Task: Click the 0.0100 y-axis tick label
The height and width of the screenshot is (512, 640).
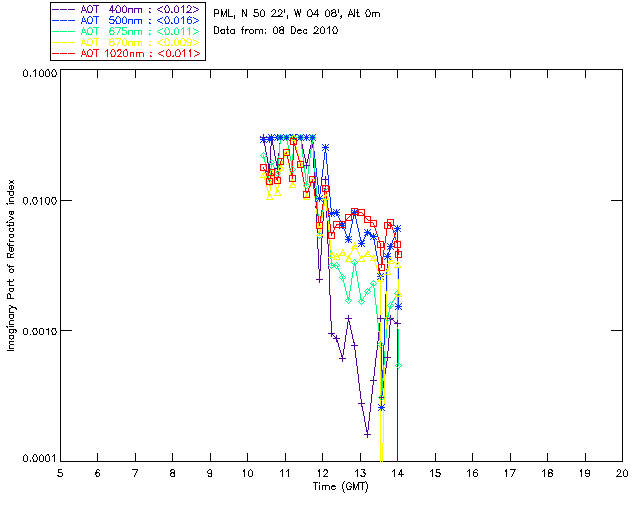Action: pyautogui.click(x=40, y=201)
